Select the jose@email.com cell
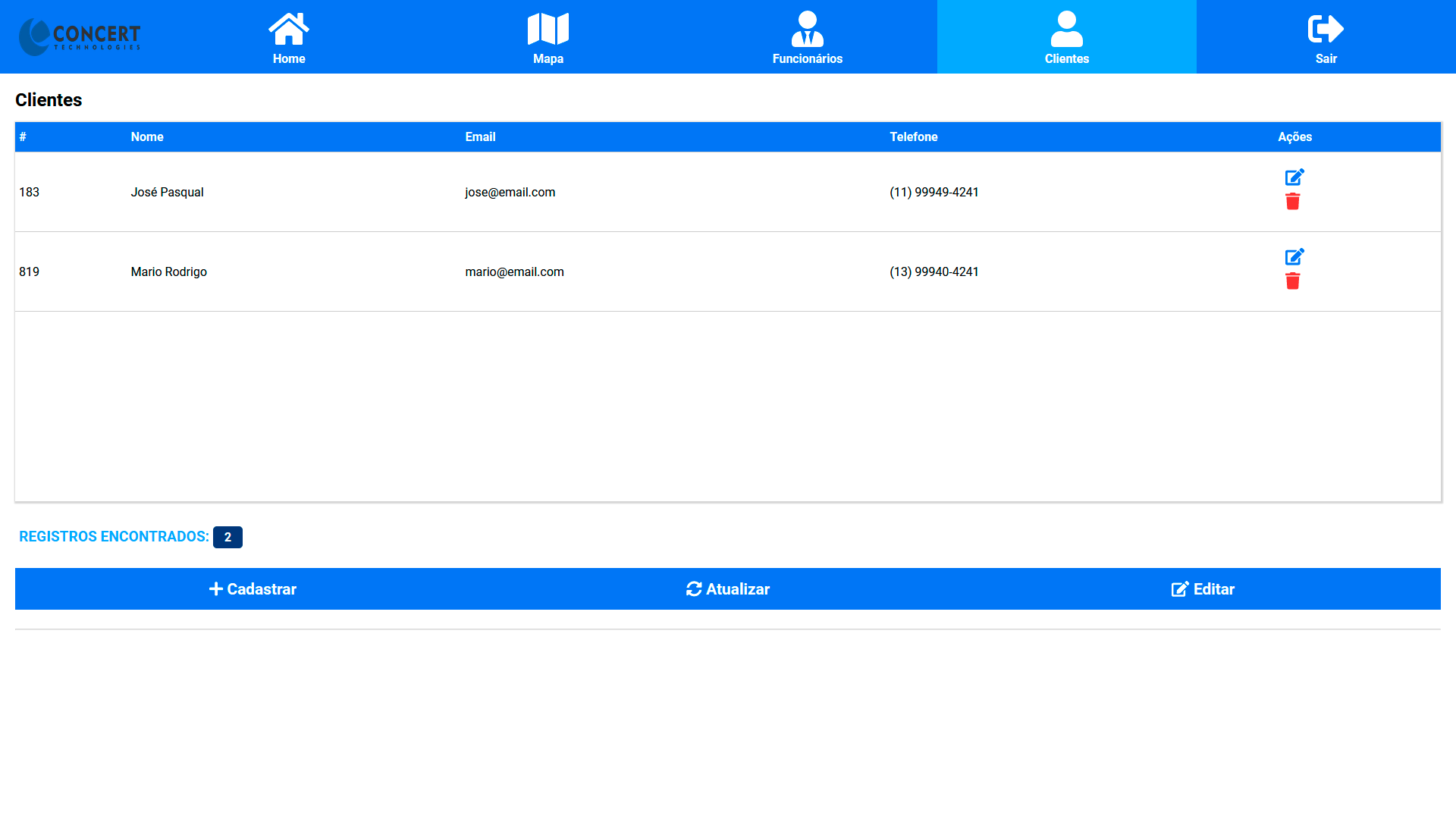1456x819 pixels. (x=510, y=193)
